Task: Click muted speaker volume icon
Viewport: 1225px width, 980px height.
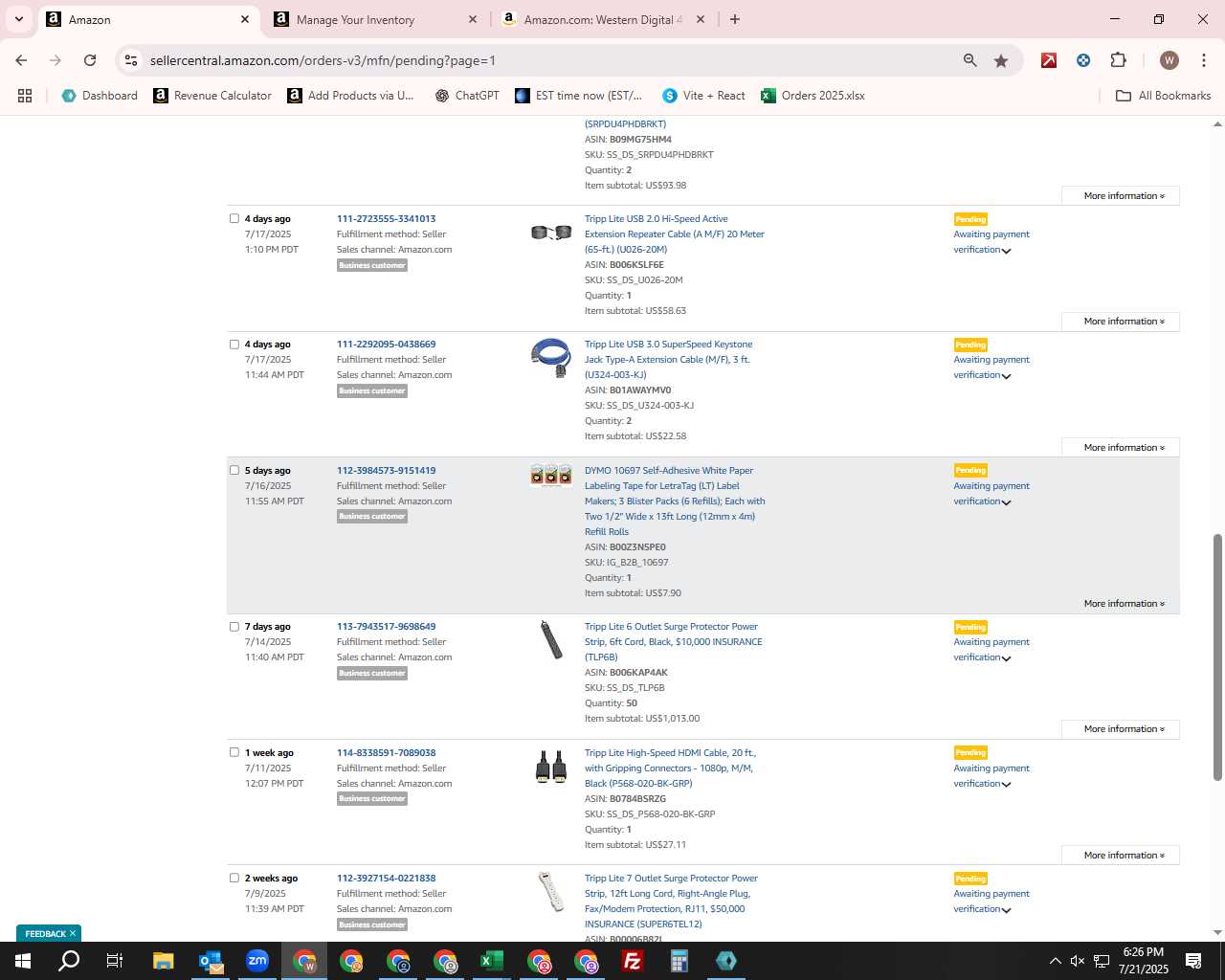Action: [1078, 961]
